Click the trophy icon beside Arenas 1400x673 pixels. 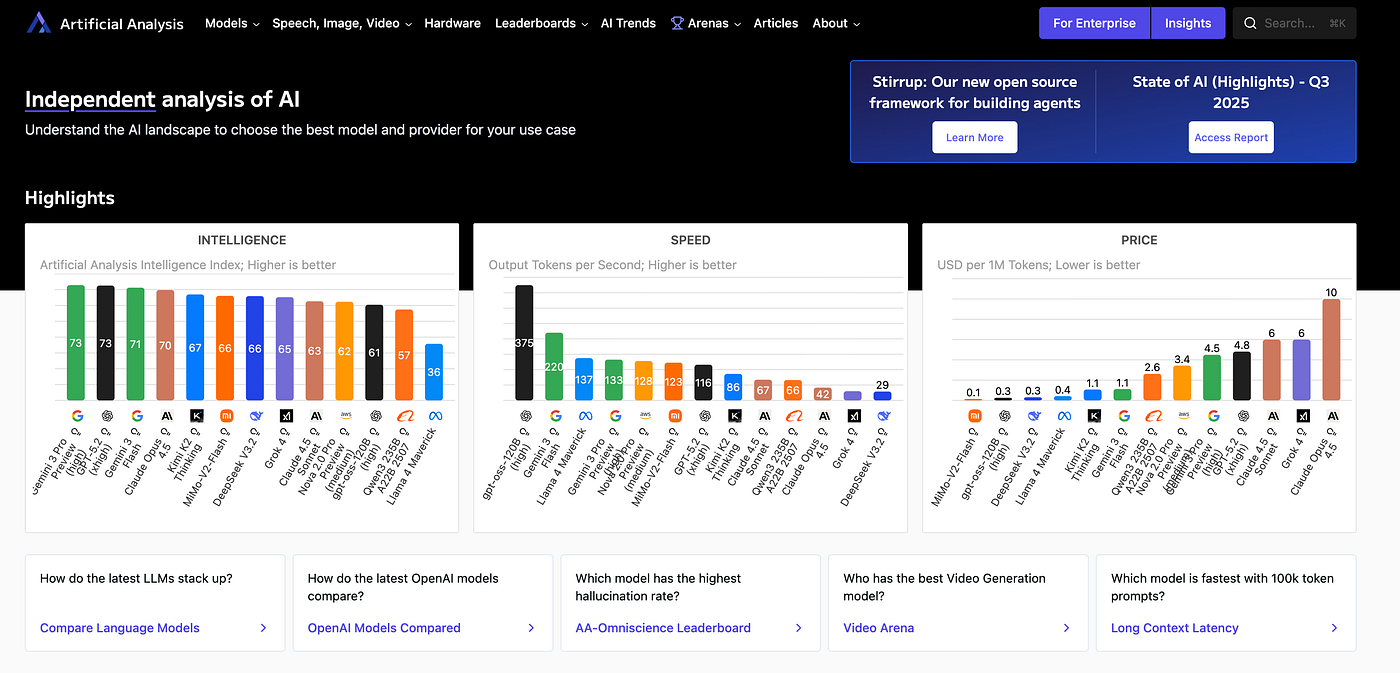[x=677, y=23]
